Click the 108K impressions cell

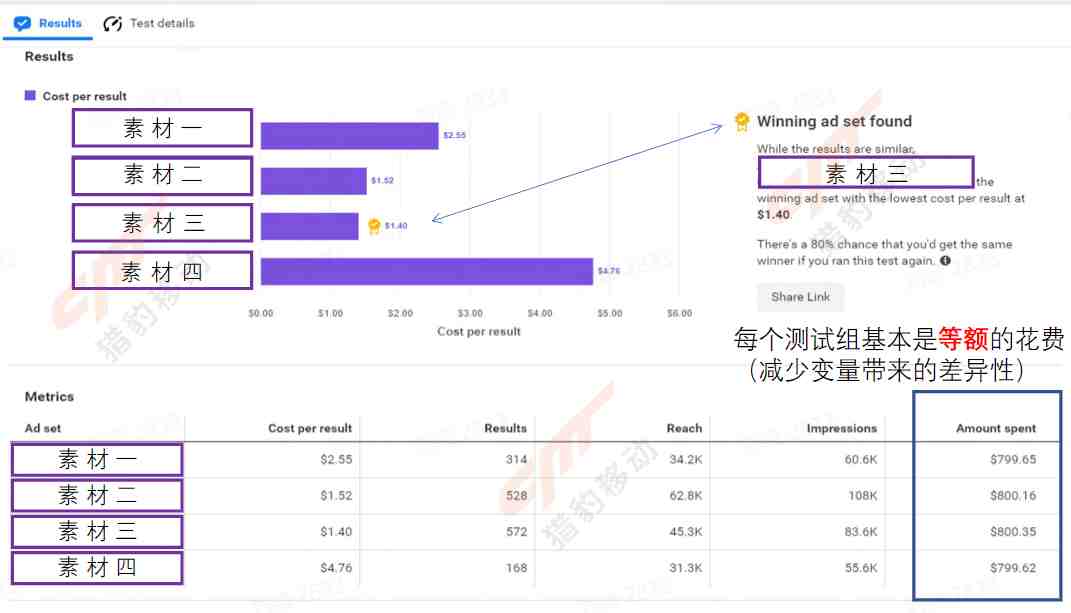point(863,495)
